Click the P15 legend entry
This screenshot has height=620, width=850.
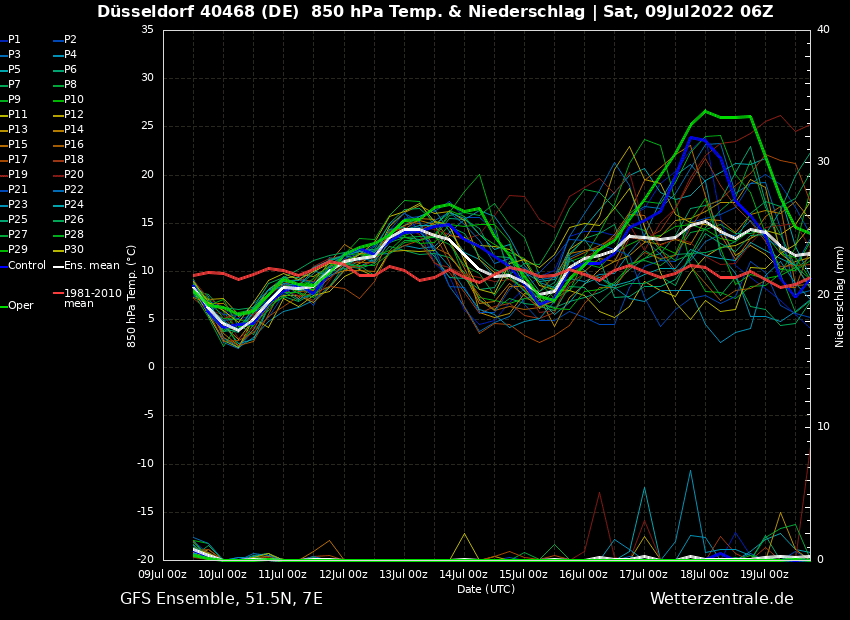[x=18, y=145]
